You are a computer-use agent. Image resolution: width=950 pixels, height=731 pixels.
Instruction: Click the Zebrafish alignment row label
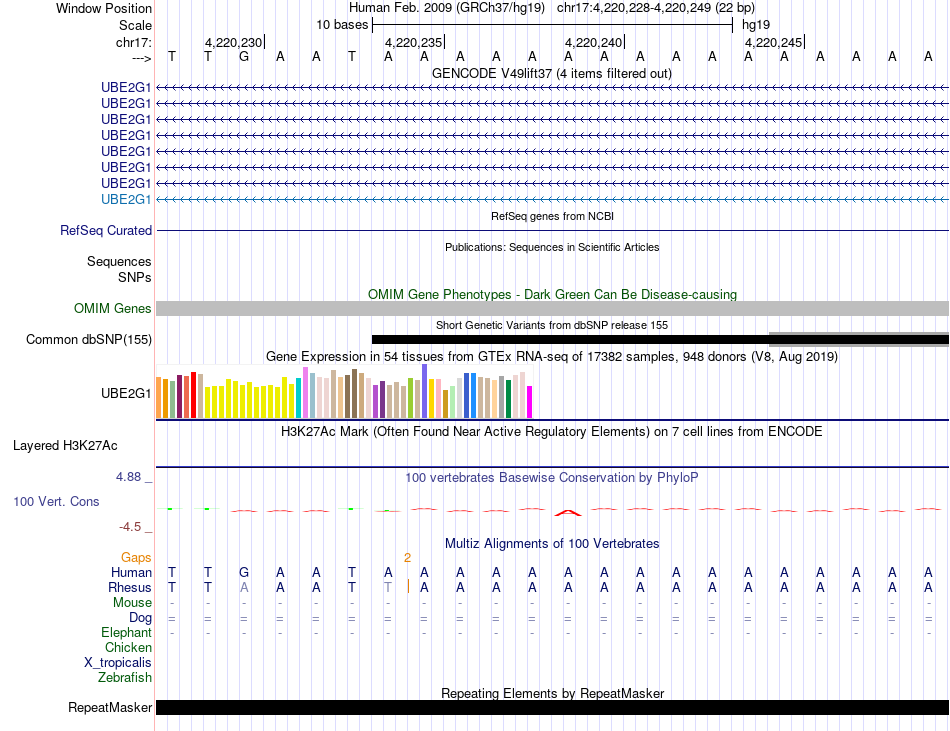[x=125, y=677]
